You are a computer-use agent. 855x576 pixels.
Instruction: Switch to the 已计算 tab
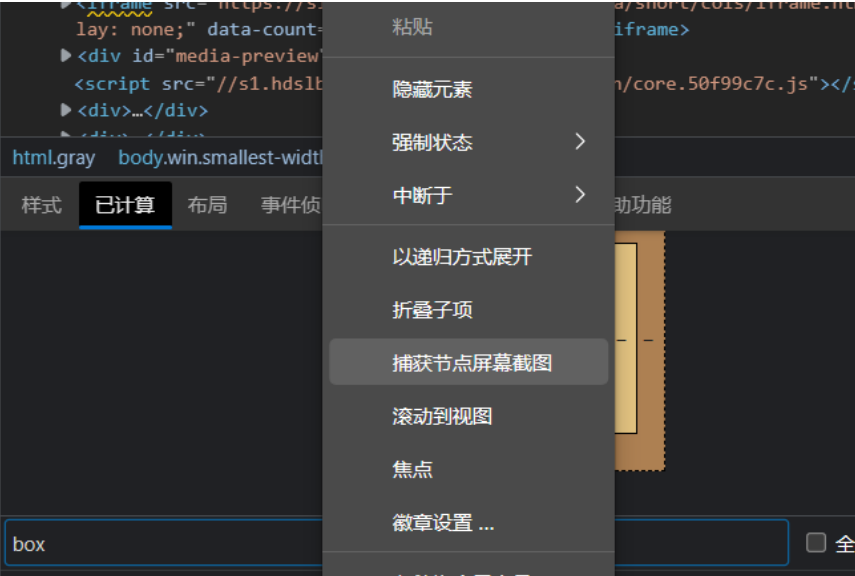click(125, 205)
